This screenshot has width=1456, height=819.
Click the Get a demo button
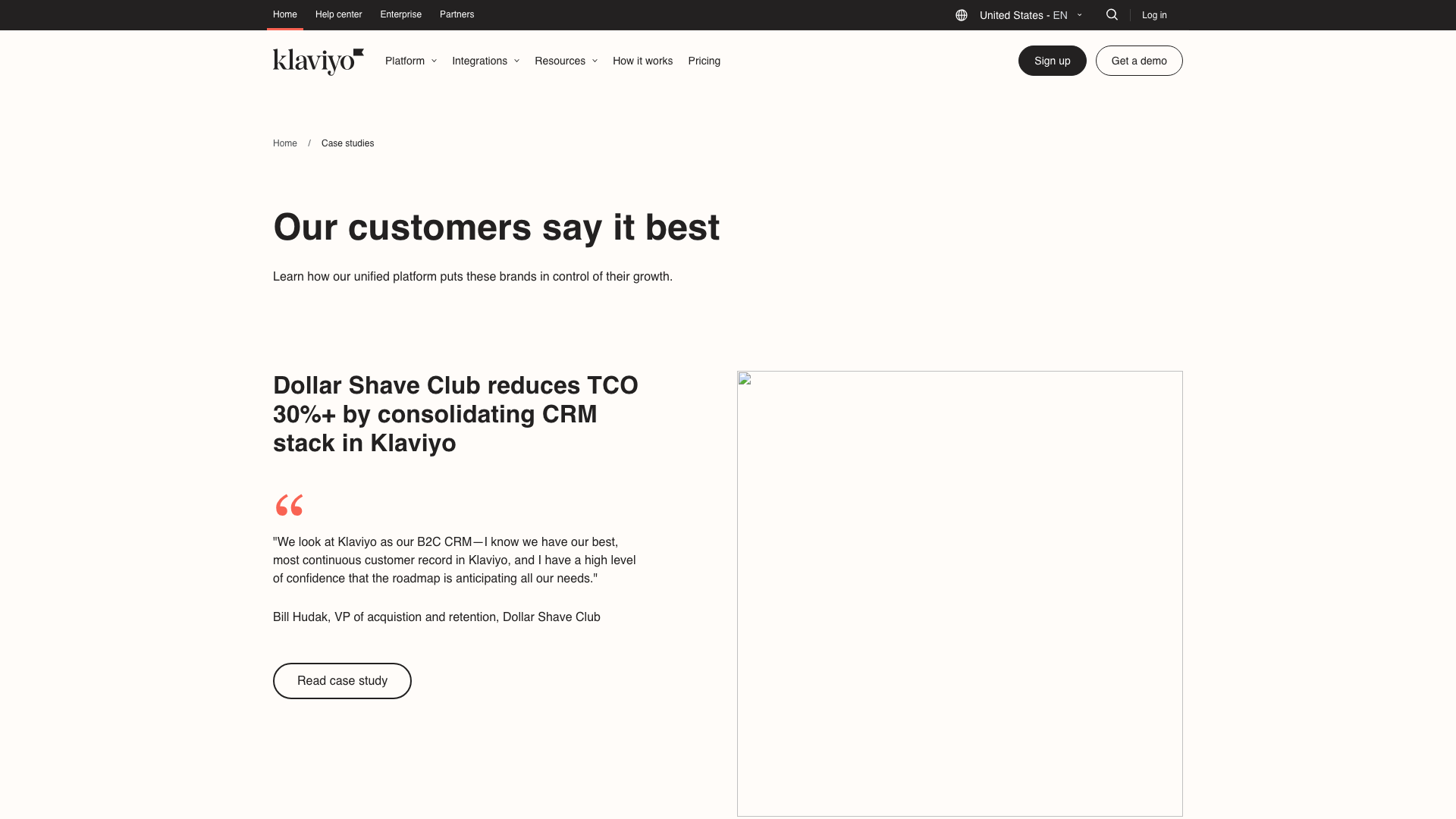tap(1139, 61)
